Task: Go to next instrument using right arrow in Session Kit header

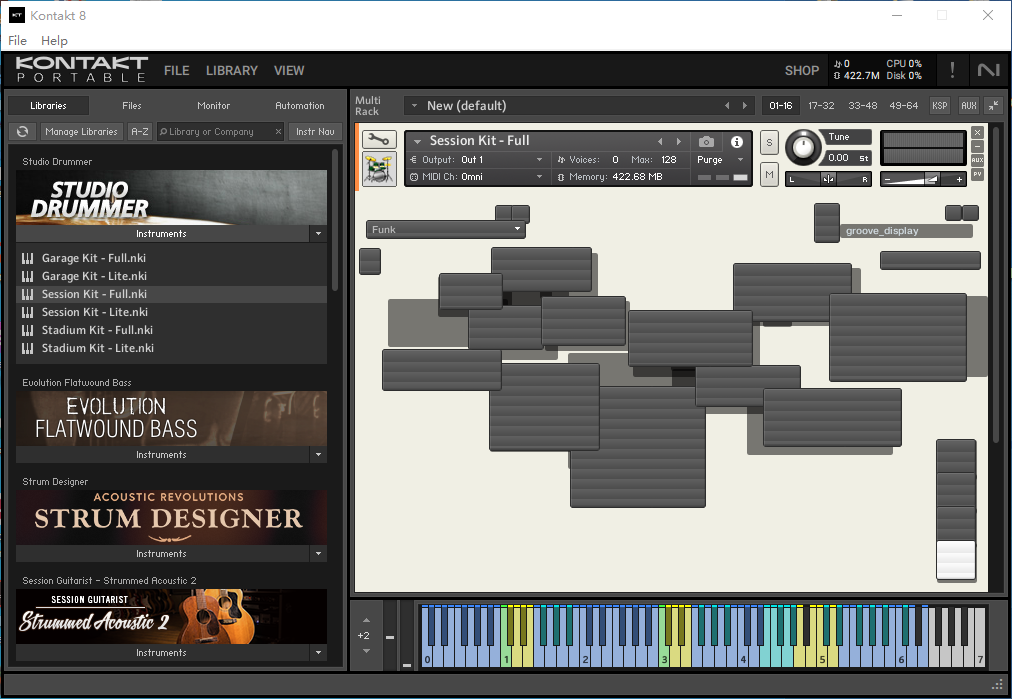Action: (678, 141)
